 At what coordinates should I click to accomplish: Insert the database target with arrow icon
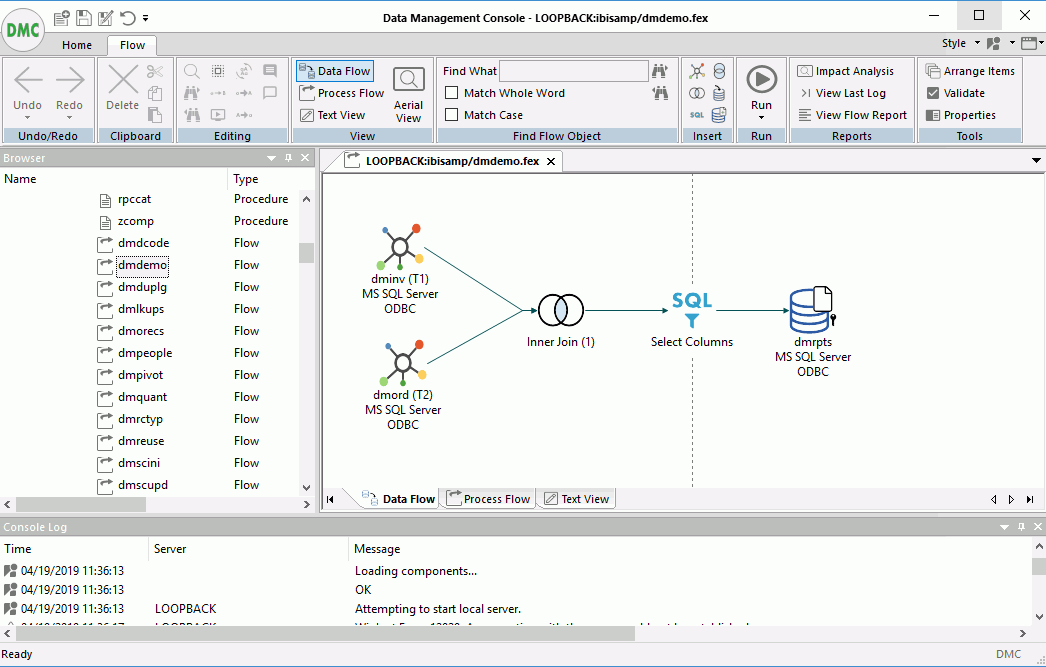coord(719,93)
